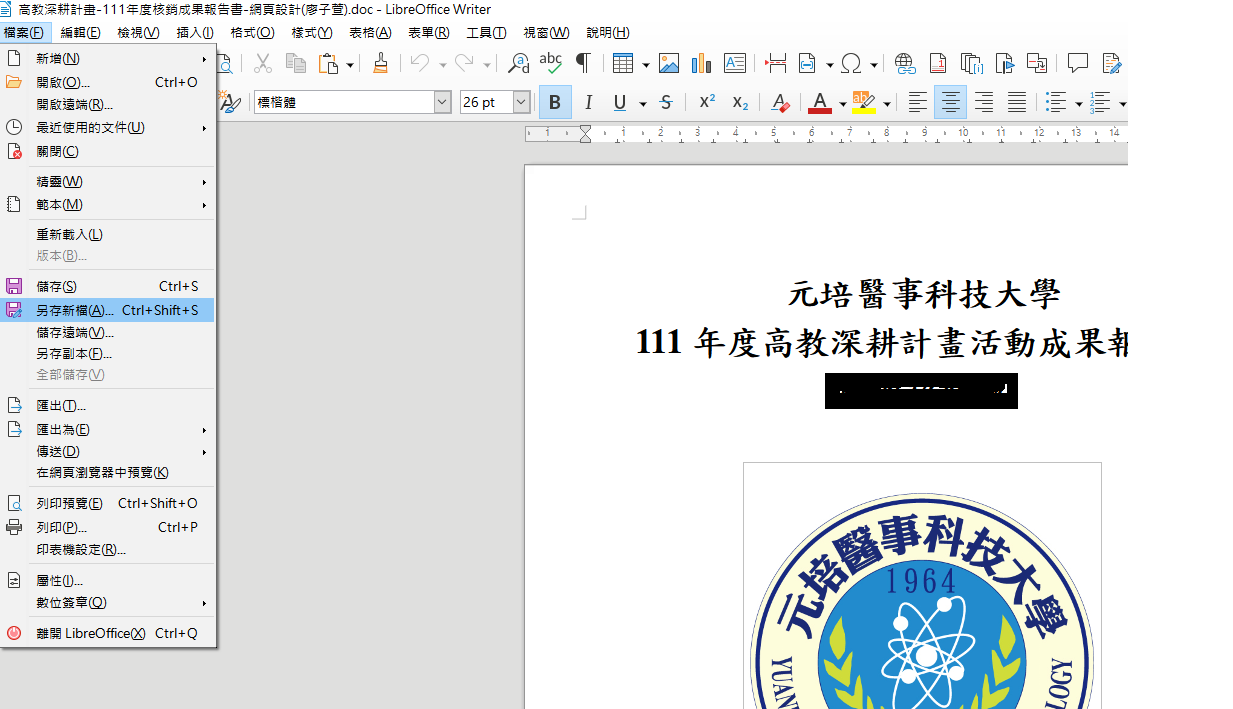Image resolution: width=1233 pixels, height=709 pixels.
Task: Set Align Right paragraph alignment
Action: tap(984, 102)
